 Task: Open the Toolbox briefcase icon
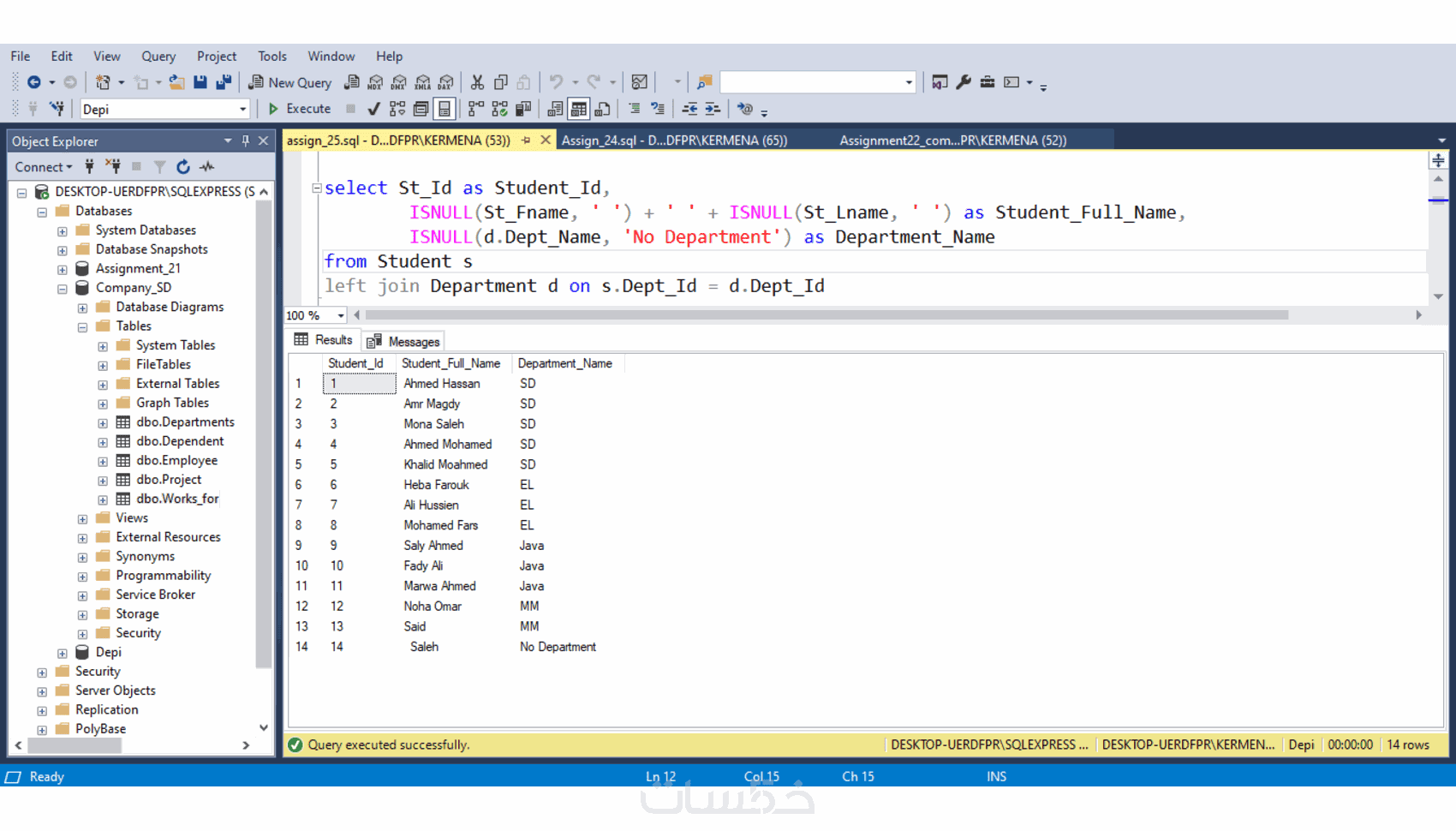point(988,82)
